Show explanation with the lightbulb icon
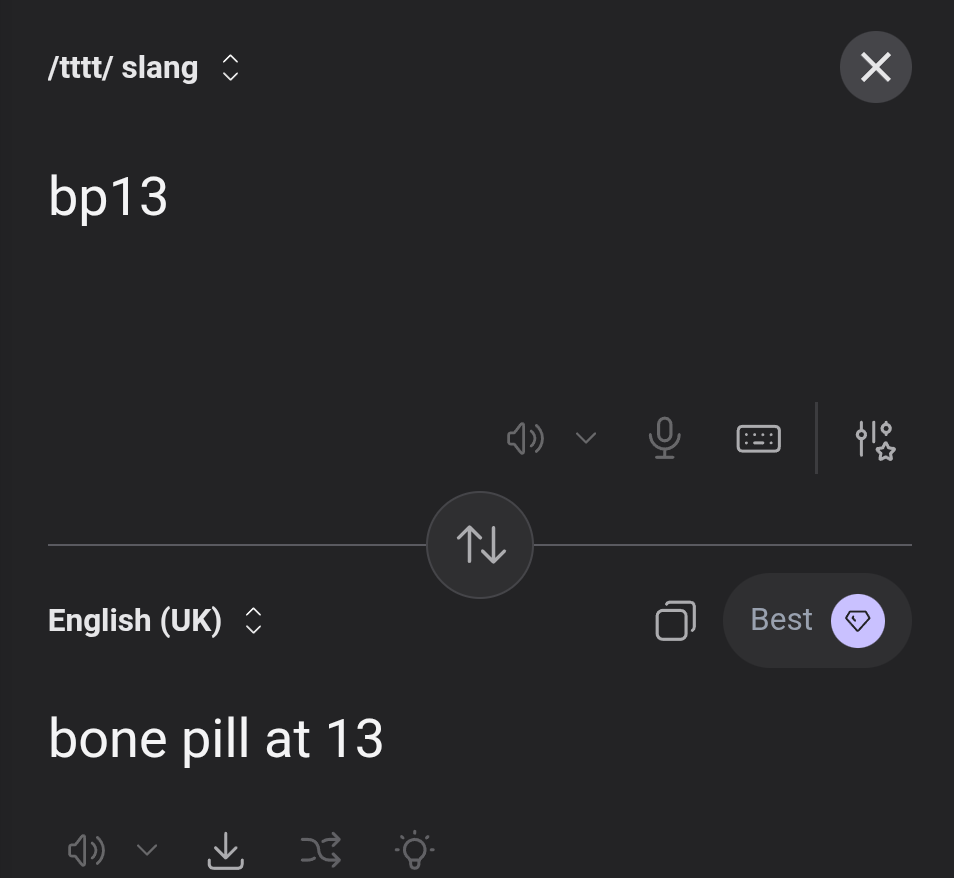 (x=414, y=850)
